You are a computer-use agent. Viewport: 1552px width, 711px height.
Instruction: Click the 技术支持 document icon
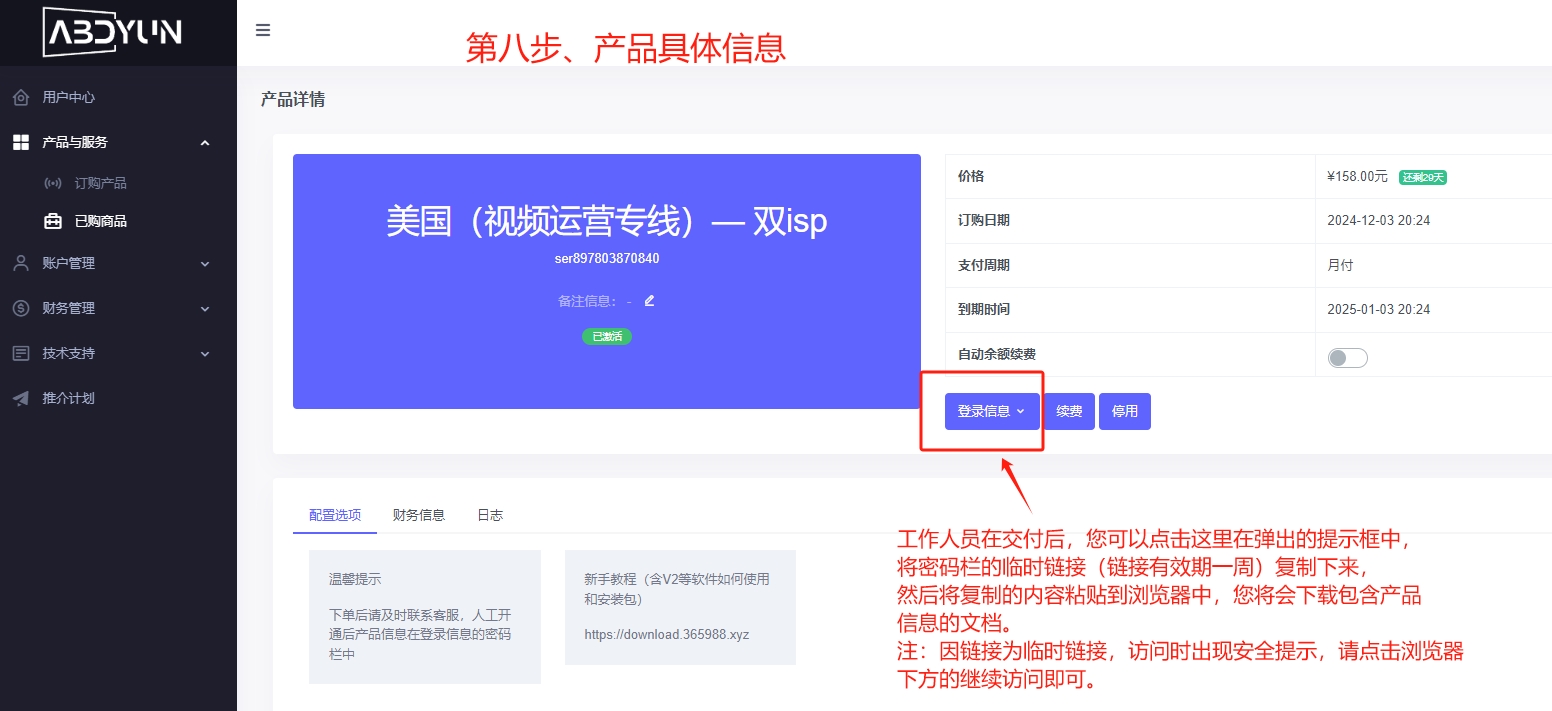[x=21, y=354]
